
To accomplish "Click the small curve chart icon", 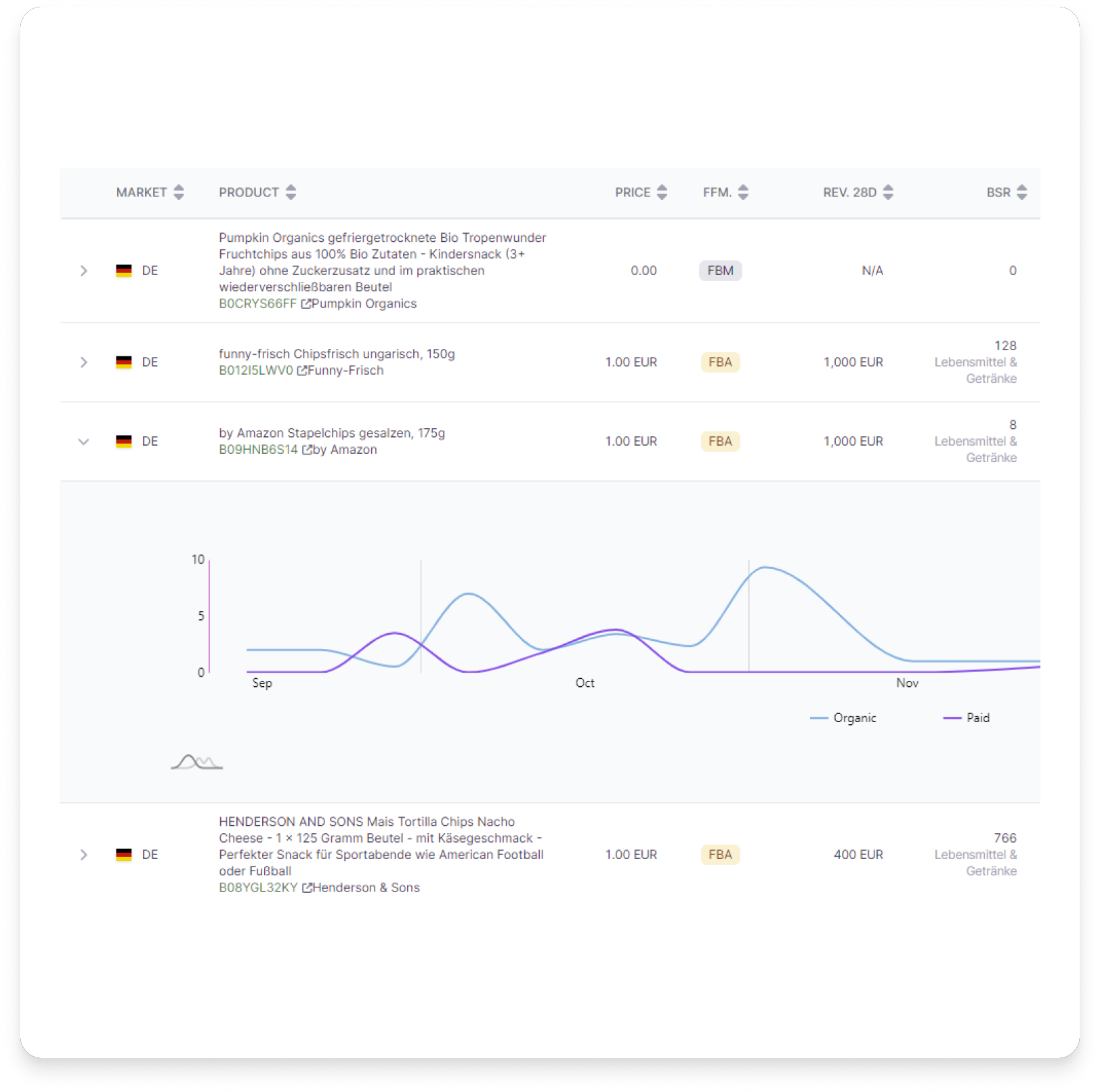I will tap(196, 762).
